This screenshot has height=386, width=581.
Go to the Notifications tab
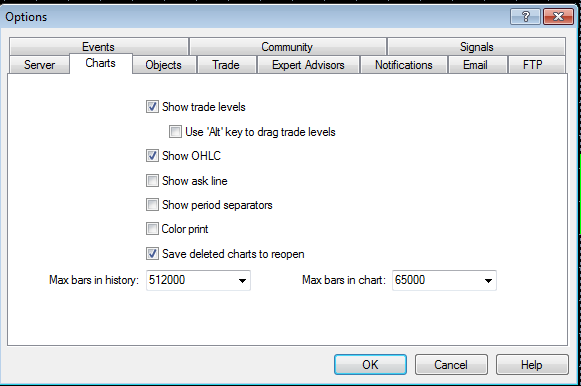point(404,65)
